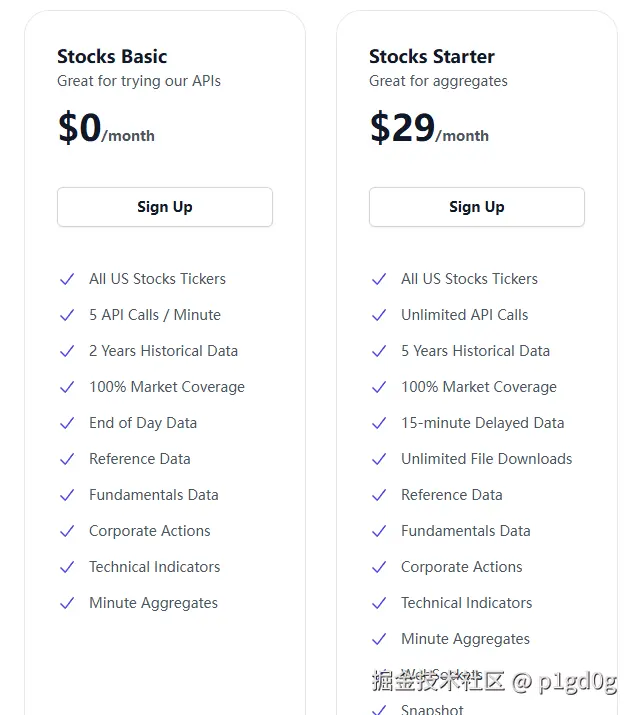
Task: Click Sign Up under Stocks Basic
Action: click(165, 207)
